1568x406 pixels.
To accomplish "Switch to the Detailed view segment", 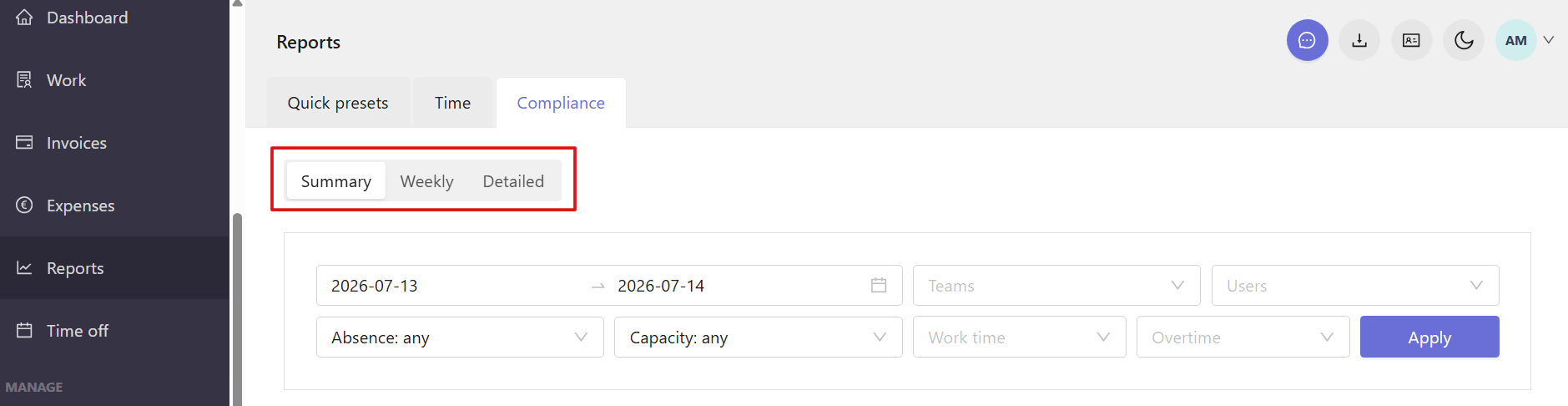I will pos(513,181).
